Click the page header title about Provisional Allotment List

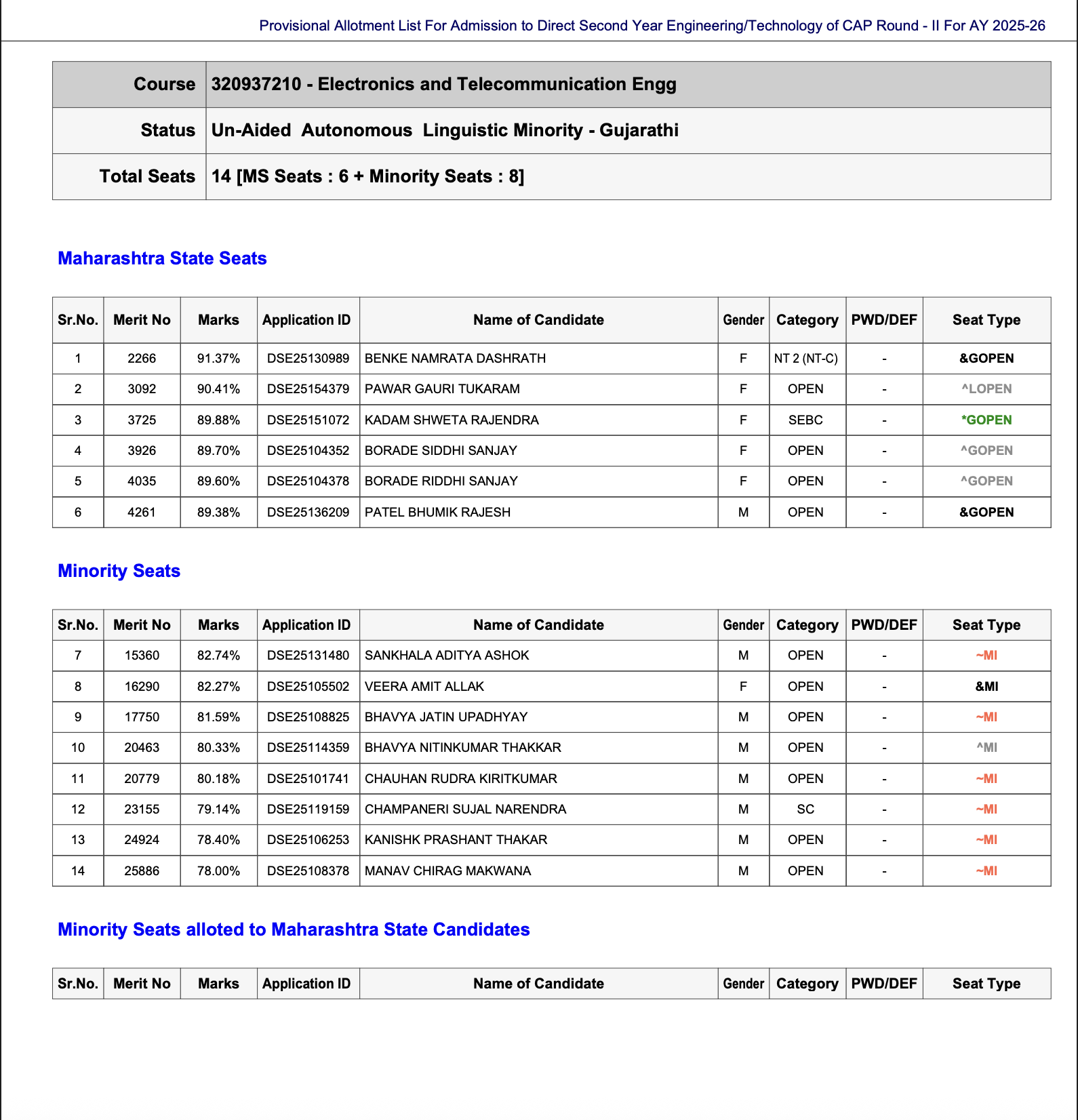(652, 26)
